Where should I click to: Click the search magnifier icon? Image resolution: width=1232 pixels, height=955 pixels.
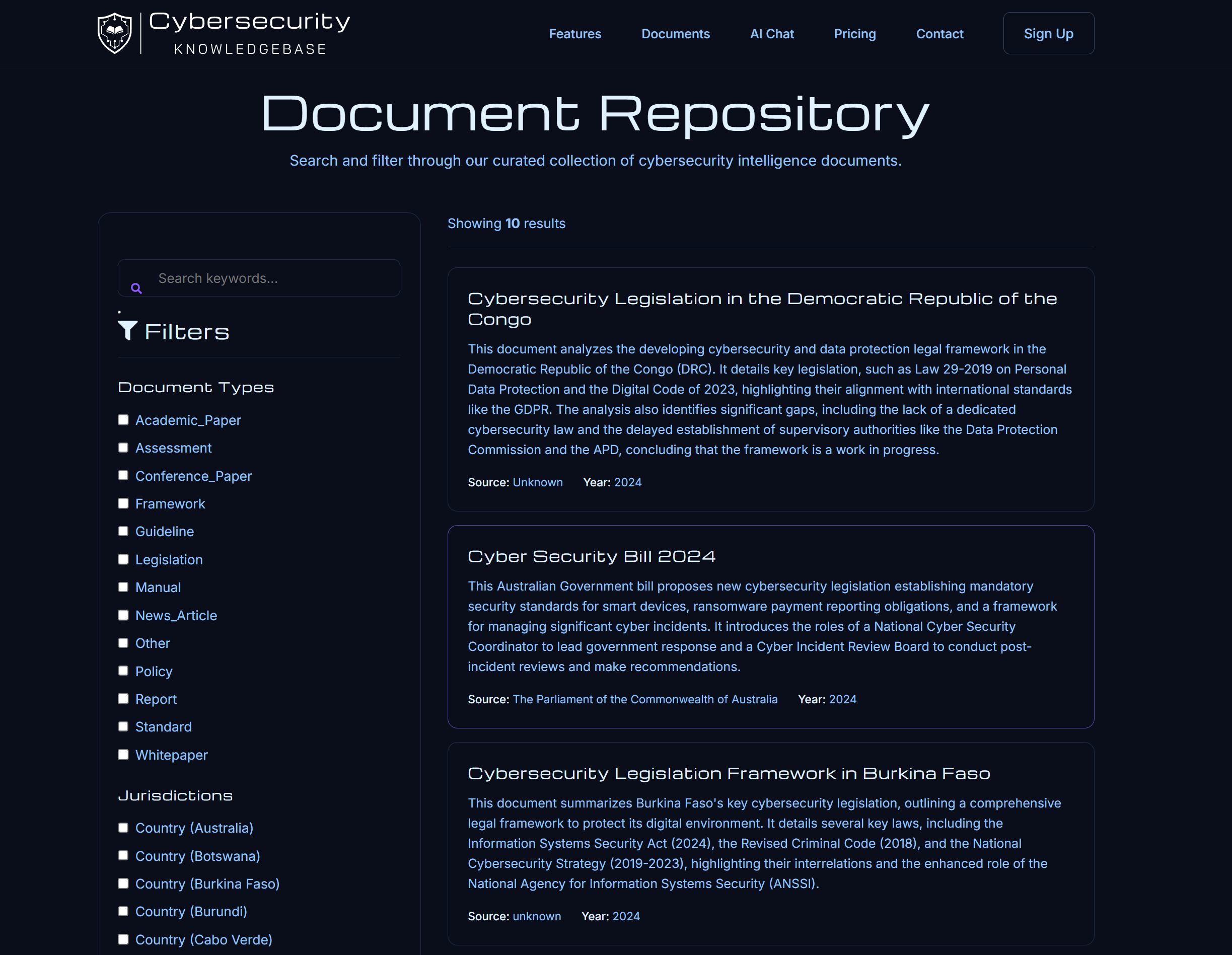(136, 288)
